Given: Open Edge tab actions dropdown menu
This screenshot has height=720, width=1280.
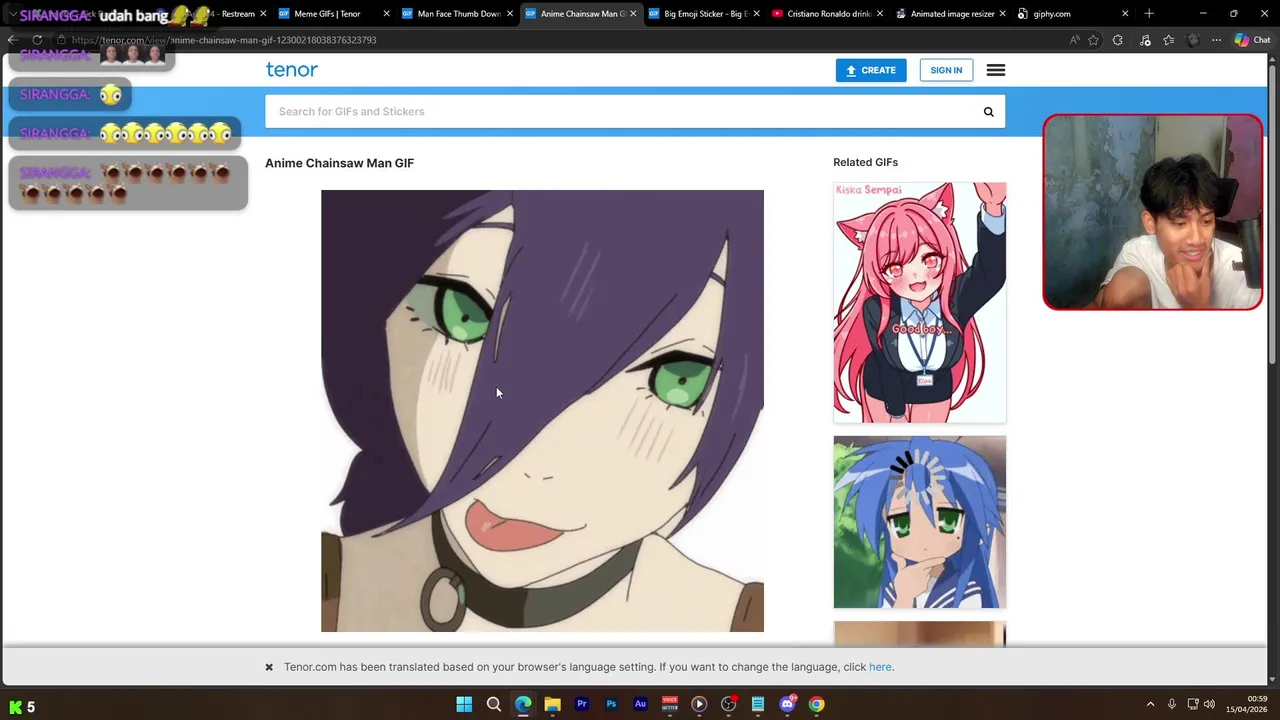Looking at the screenshot, I should click(x=12, y=14).
